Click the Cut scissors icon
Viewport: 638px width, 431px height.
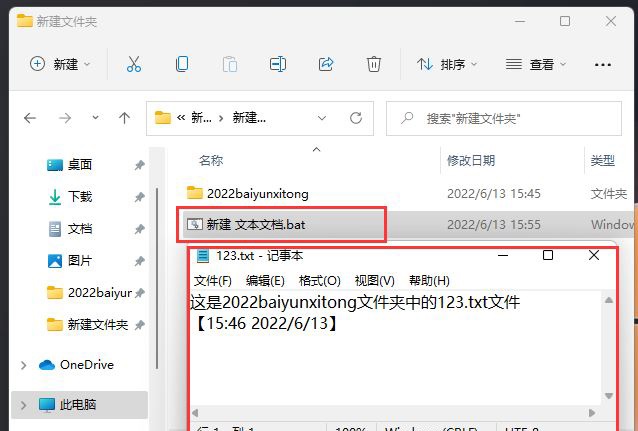tap(133, 64)
